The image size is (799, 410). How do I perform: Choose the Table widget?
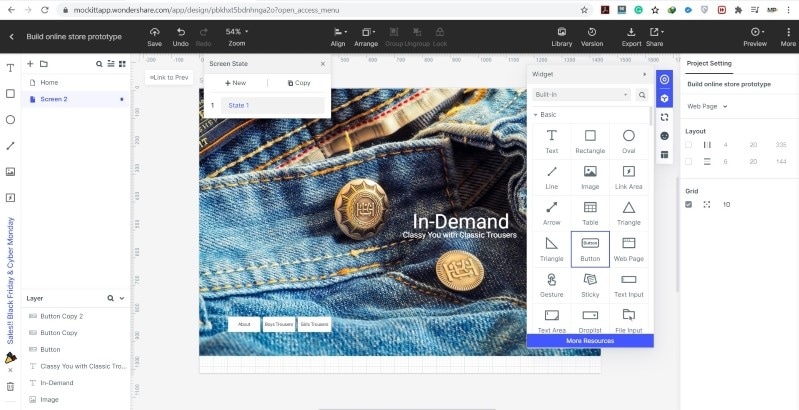coord(590,207)
